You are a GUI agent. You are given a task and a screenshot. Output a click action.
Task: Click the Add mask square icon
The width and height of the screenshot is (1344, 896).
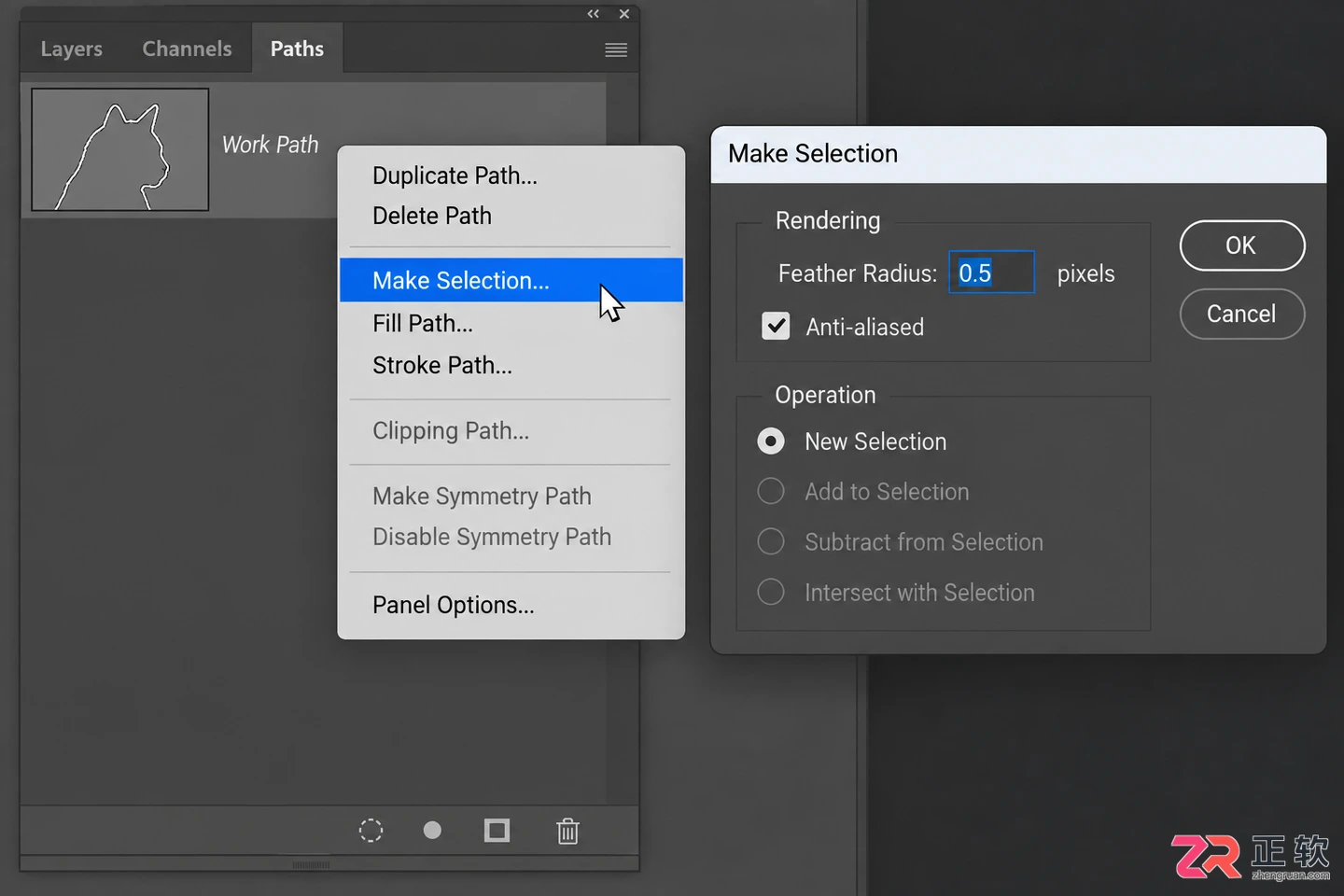[497, 831]
